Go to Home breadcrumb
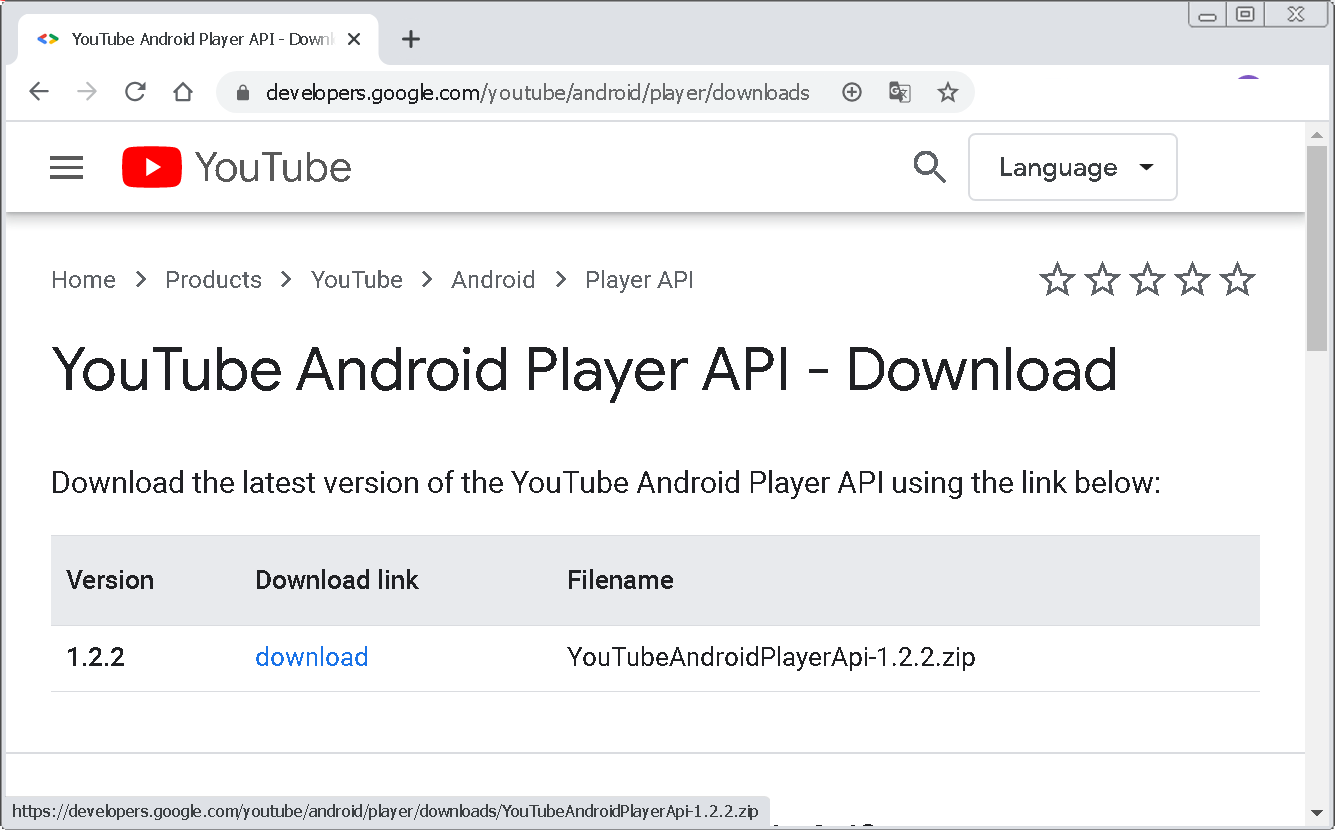The width and height of the screenshot is (1335, 830). click(84, 280)
